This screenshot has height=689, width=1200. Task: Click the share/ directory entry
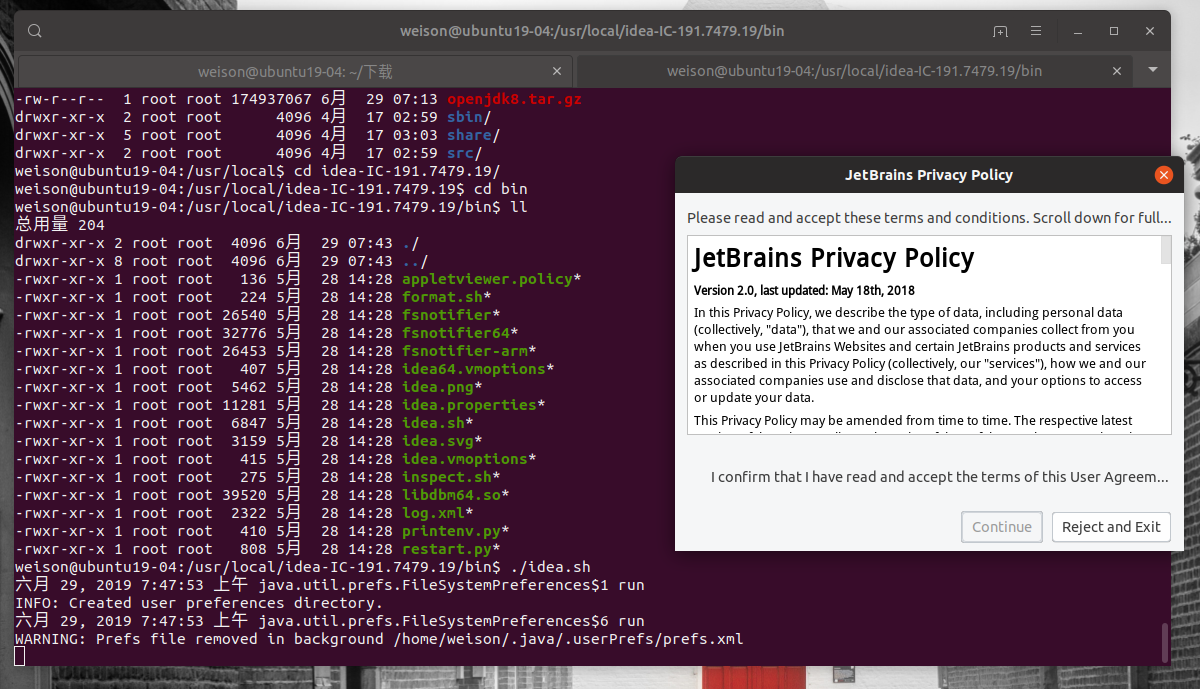pos(474,135)
